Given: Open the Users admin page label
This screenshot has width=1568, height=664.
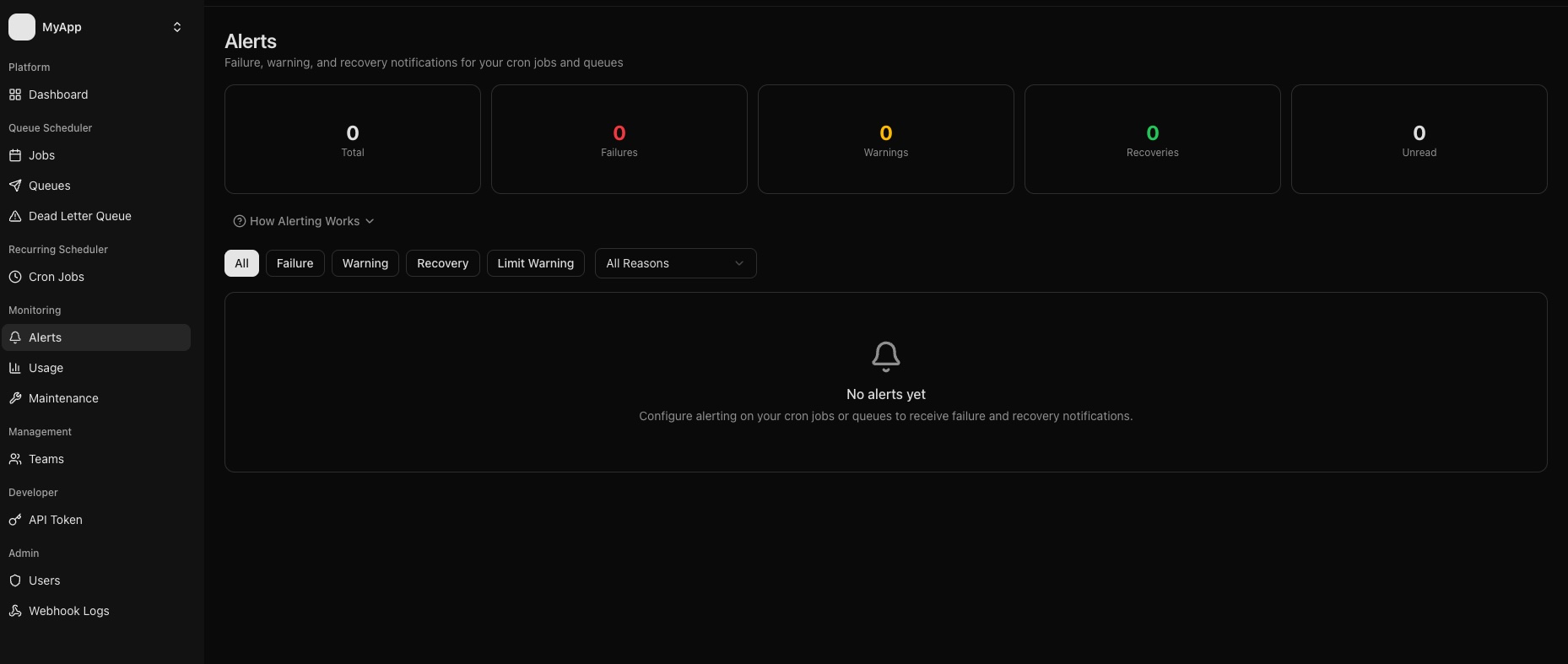Looking at the screenshot, I should (45, 580).
